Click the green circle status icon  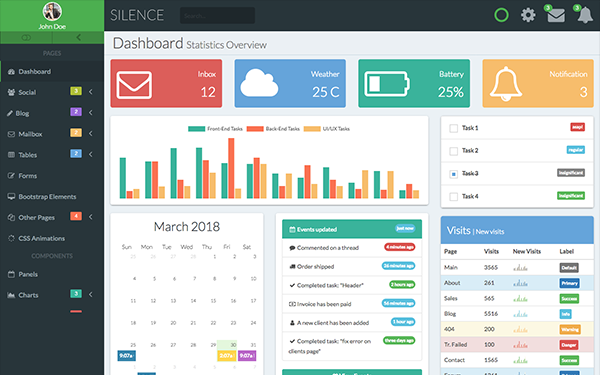501,15
